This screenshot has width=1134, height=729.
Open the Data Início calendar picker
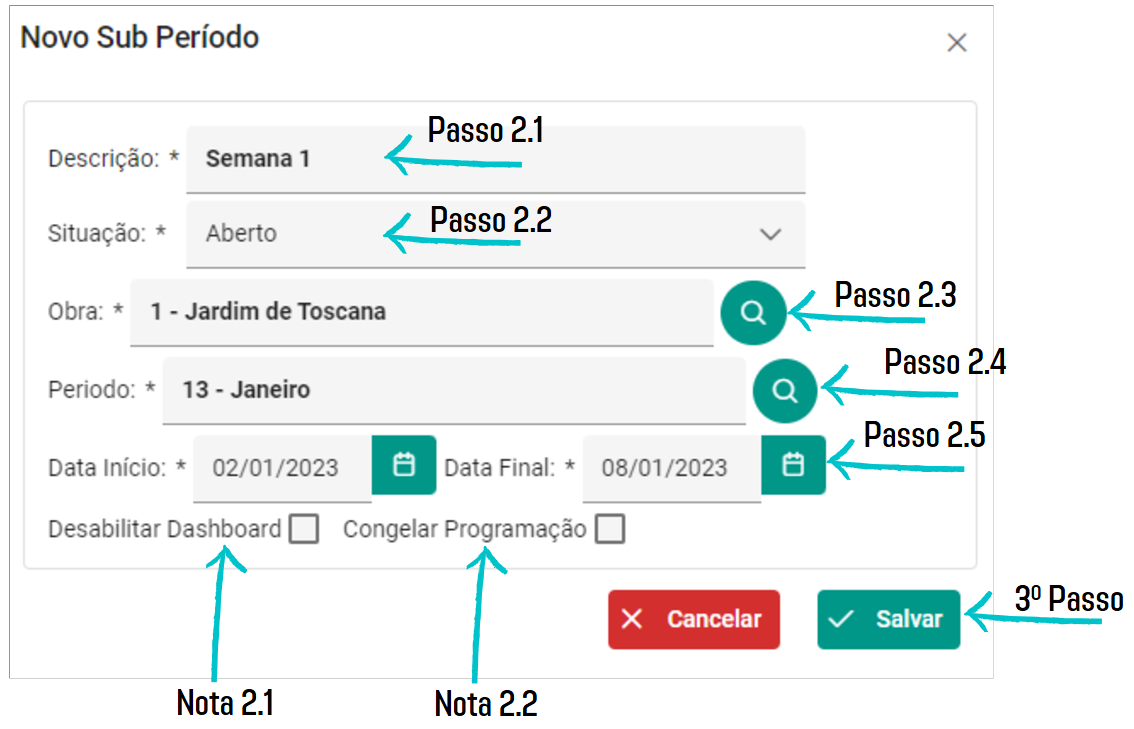404,465
